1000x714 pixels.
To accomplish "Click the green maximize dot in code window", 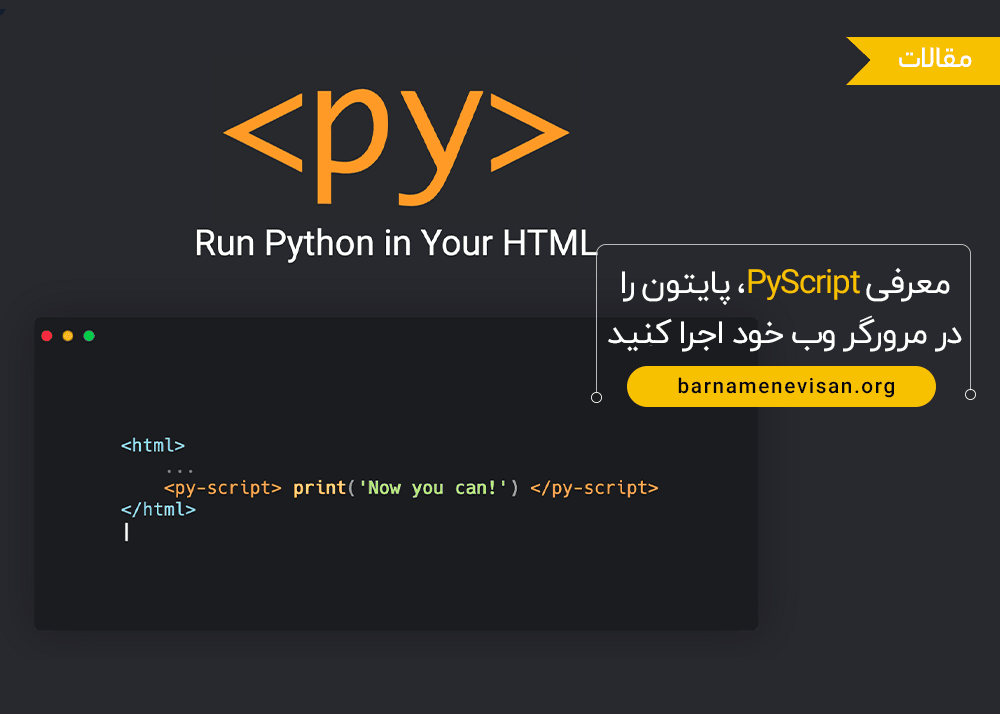I will 89,336.
